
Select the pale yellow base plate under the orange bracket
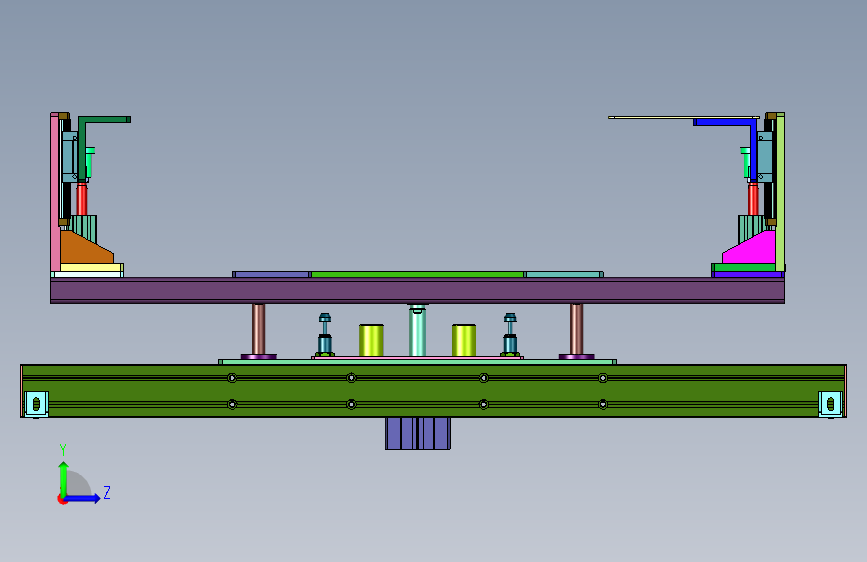[x=91, y=268]
